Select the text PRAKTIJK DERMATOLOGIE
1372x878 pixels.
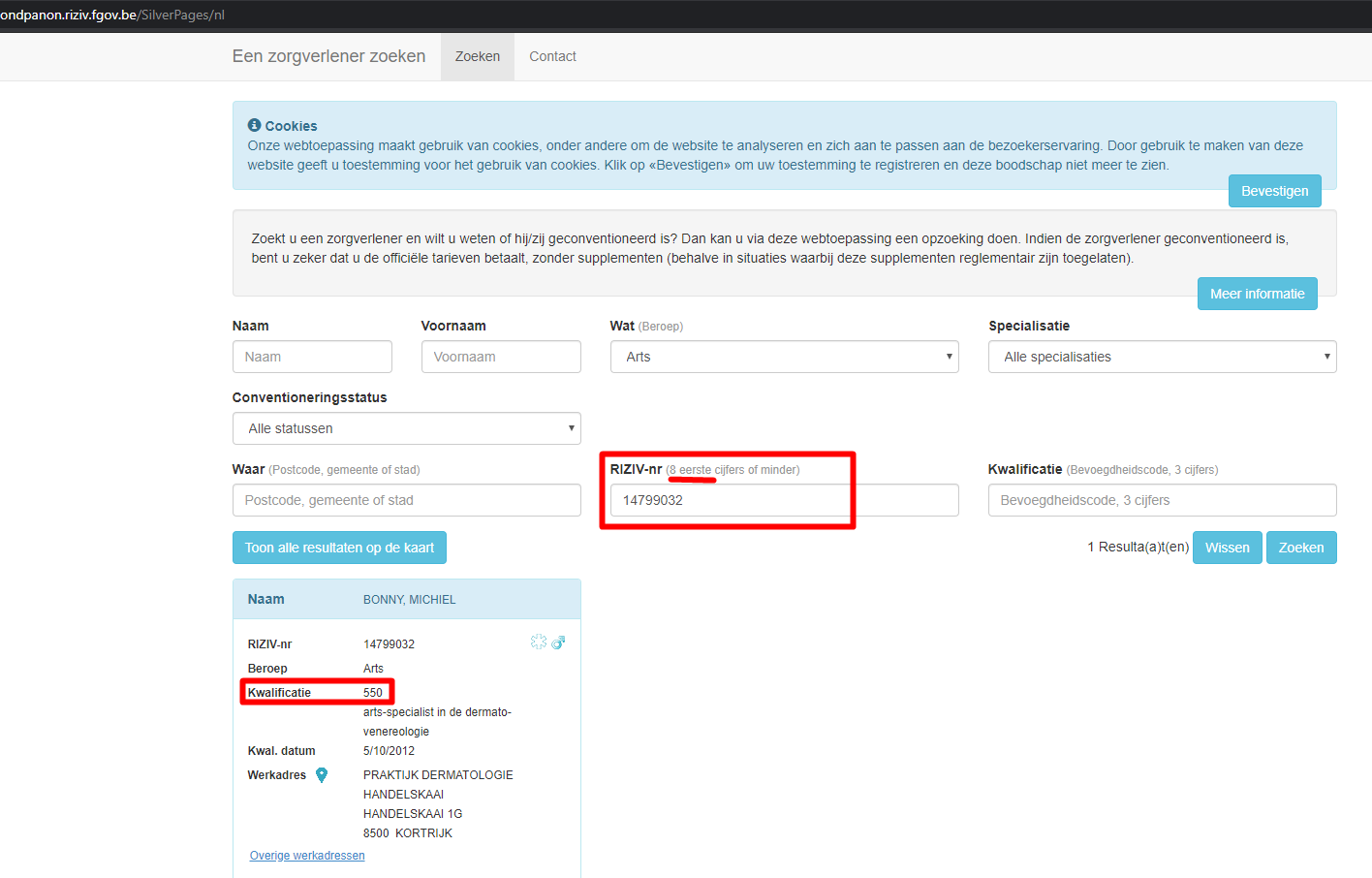tap(438, 775)
